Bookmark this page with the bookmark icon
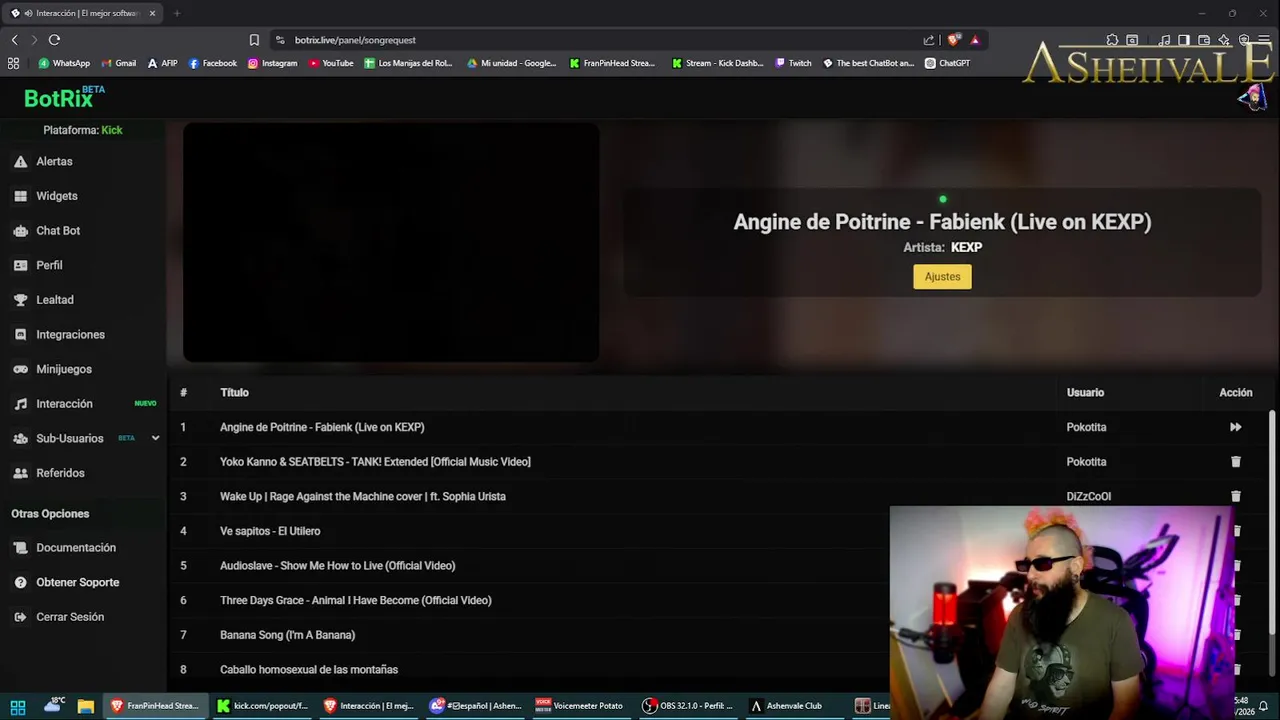Viewport: 1280px width, 720px height. pyautogui.click(x=254, y=40)
